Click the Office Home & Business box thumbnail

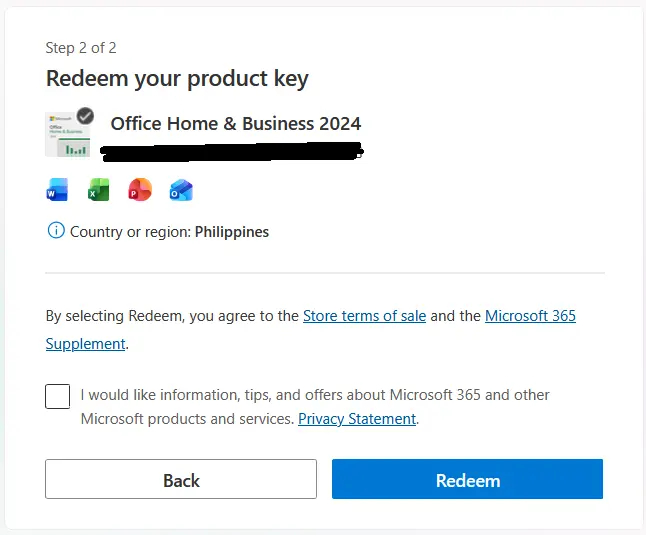[x=67, y=134]
